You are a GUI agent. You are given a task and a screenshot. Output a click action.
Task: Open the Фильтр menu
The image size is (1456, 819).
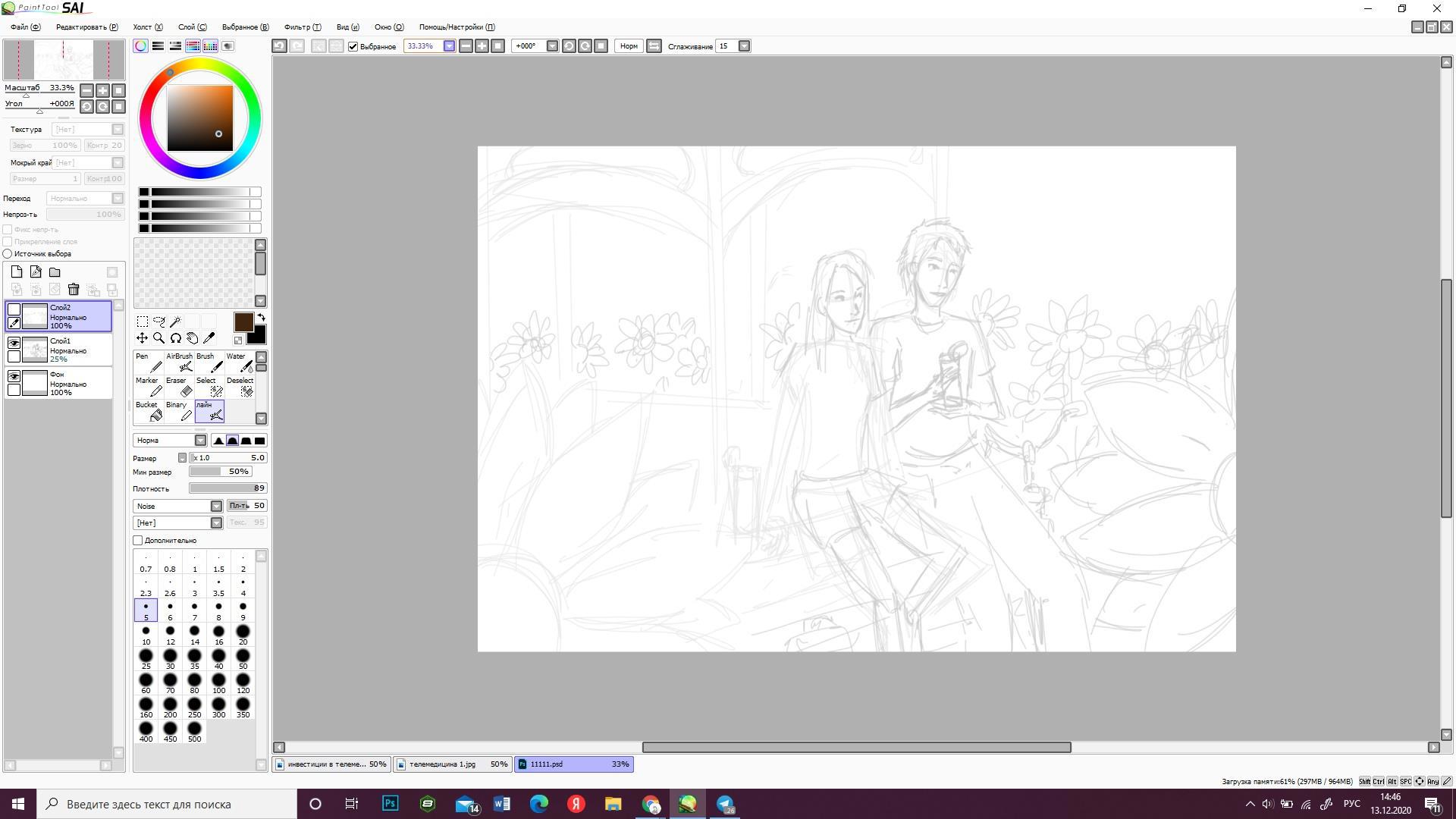tap(302, 27)
